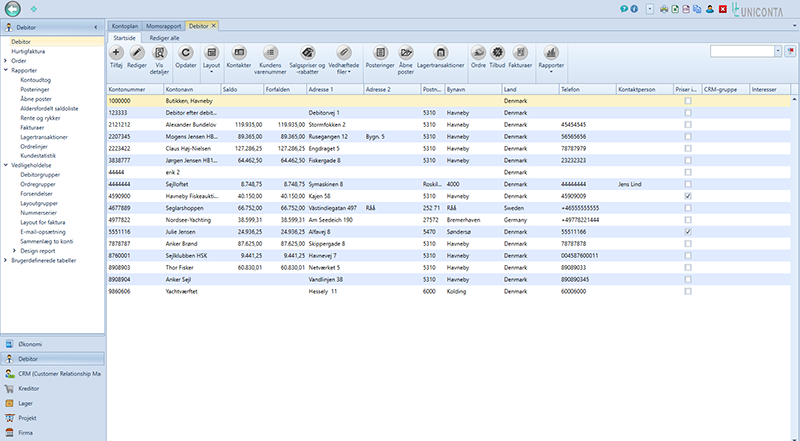Screen dimensions: 800x441
Task: Select the Startside ribbon tab
Action: [x=124, y=38]
